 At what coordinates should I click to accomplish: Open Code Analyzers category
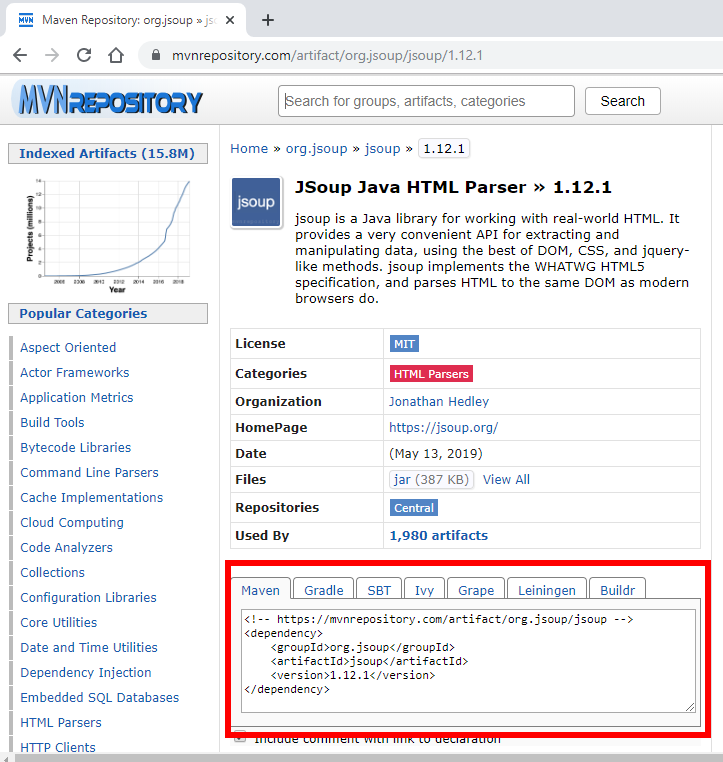coord(67,548)
